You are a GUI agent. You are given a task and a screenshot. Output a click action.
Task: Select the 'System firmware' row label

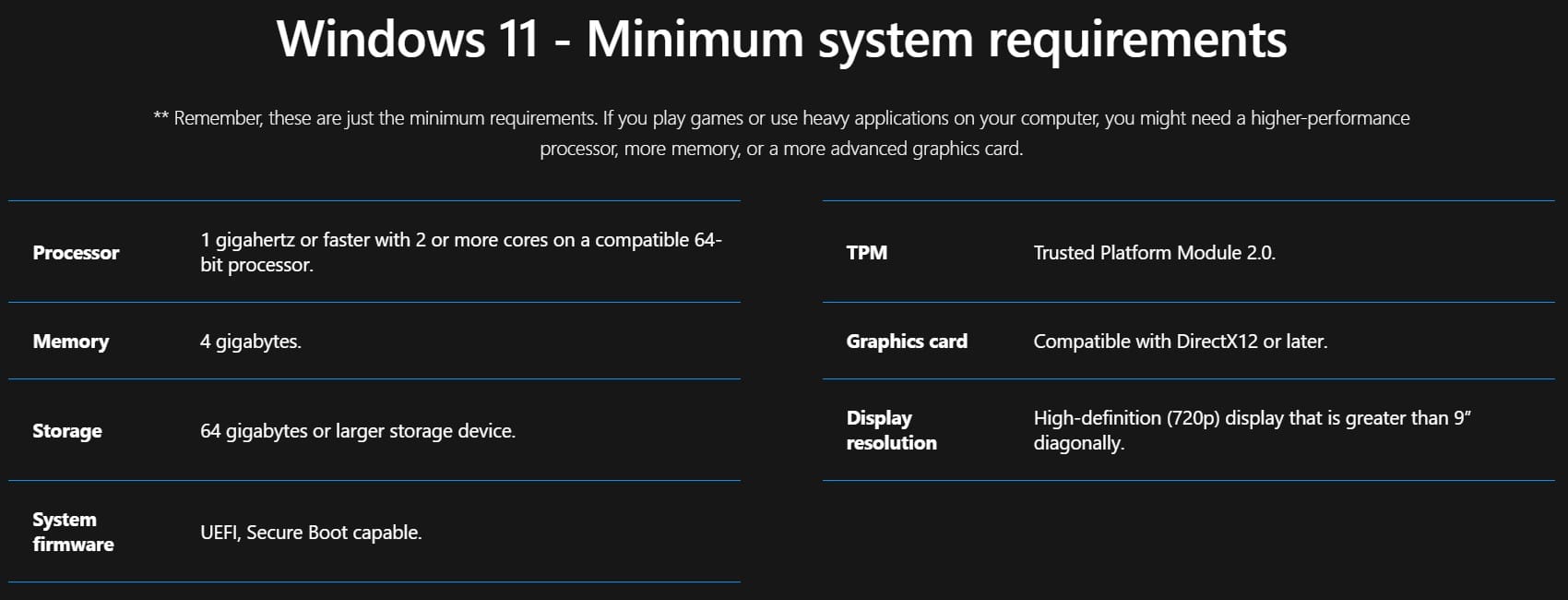coord(73,532)
